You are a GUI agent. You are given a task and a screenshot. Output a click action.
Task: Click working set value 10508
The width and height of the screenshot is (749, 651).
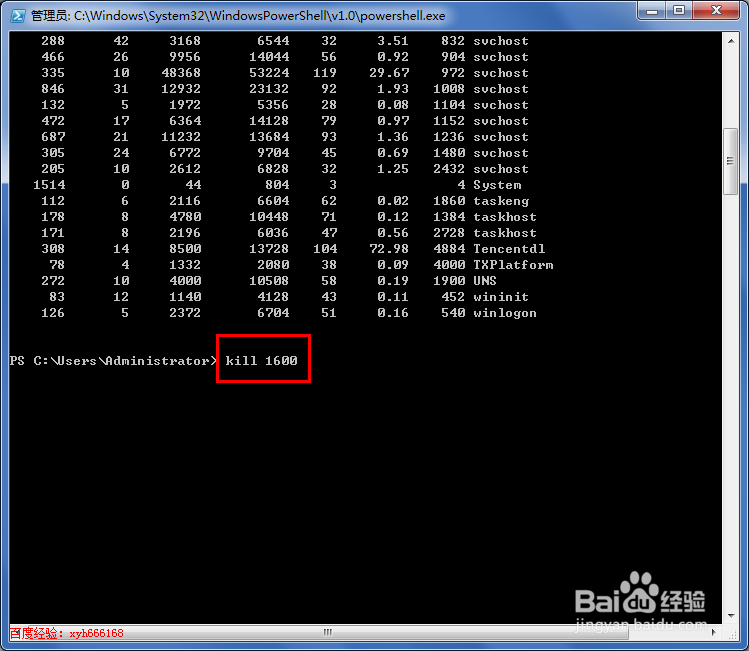pyautogui.click(x=269, y=281)
